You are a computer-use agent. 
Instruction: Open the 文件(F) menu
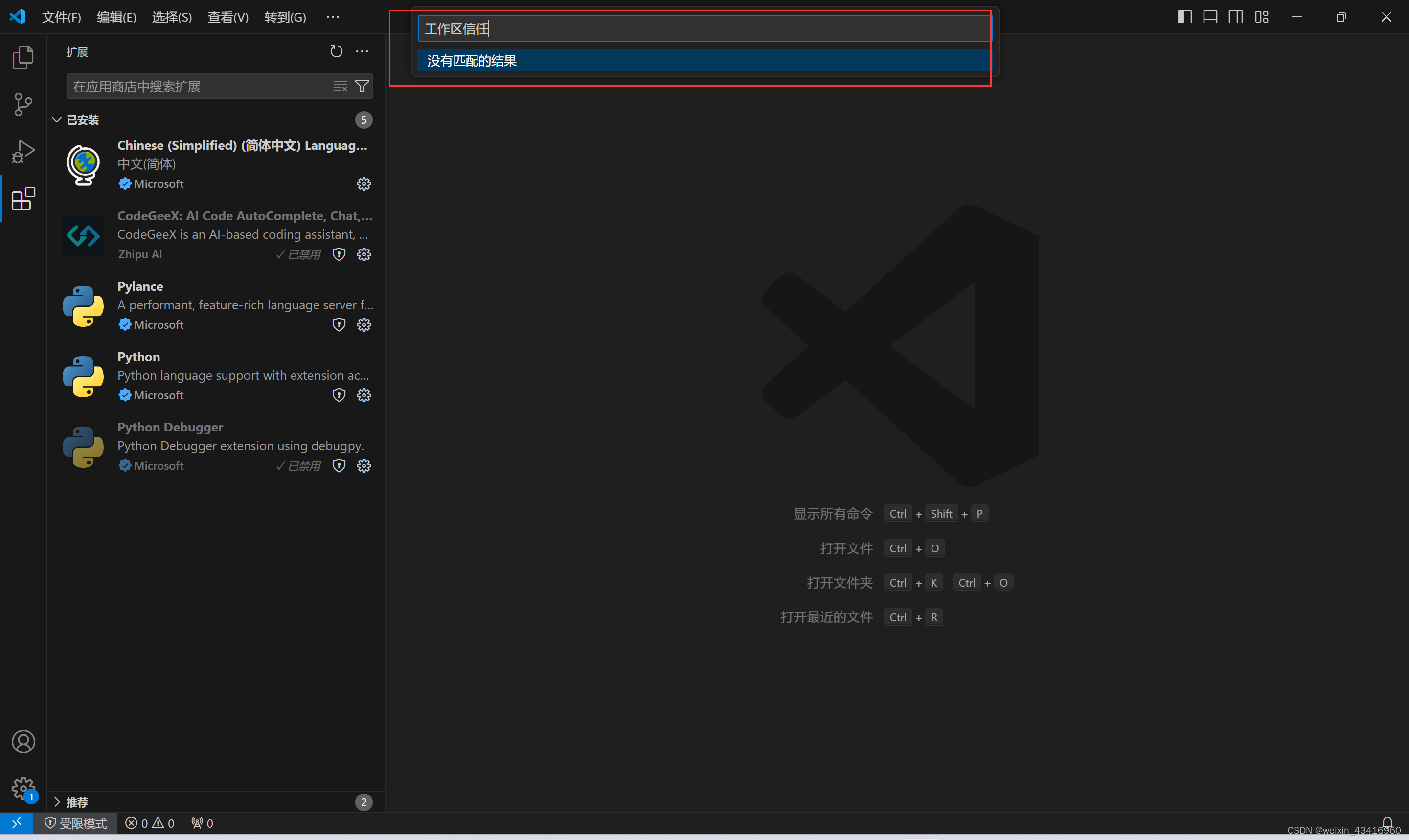(61, 17)
